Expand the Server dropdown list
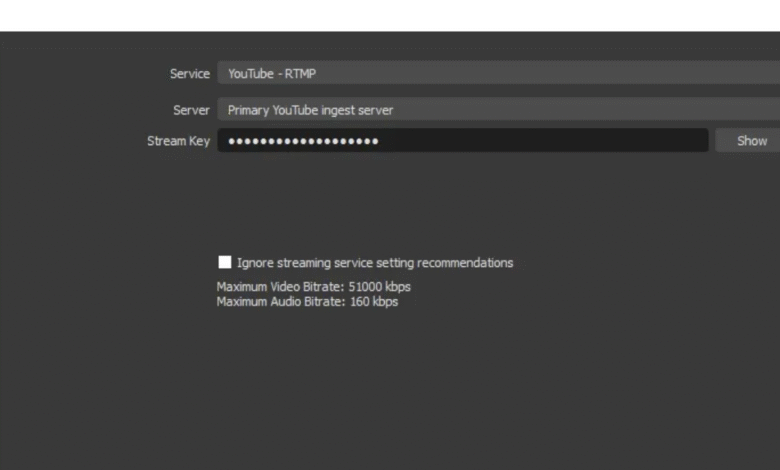 point(498,110)
